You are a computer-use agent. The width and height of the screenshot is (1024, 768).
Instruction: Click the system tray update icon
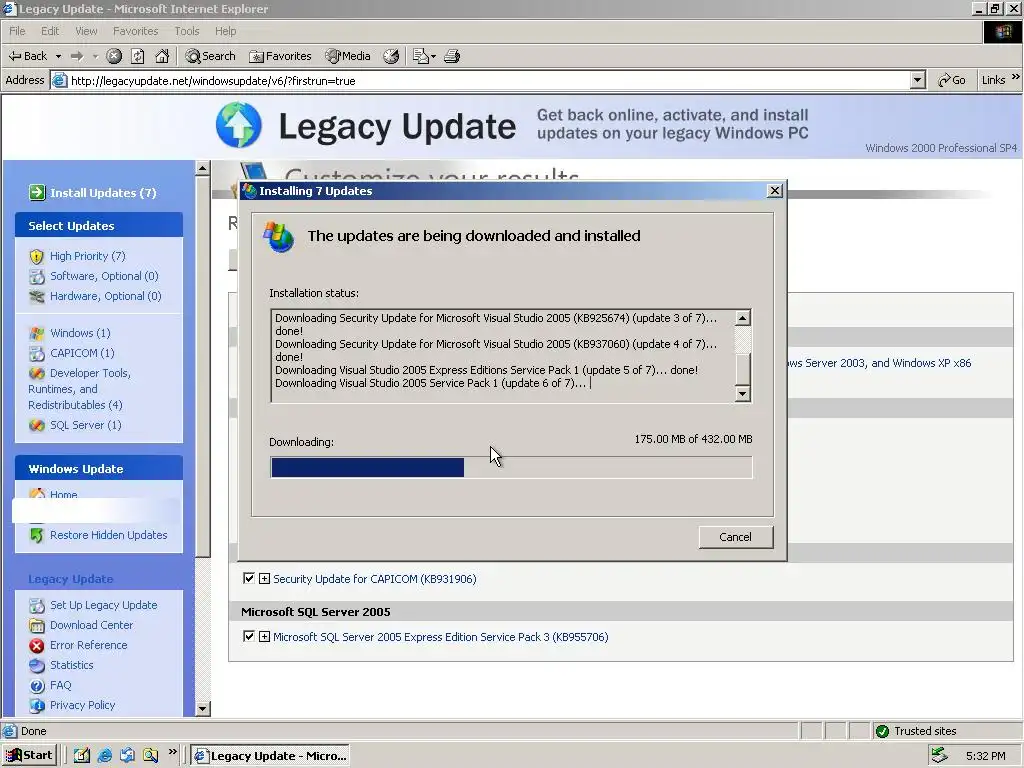pos(940,756)
